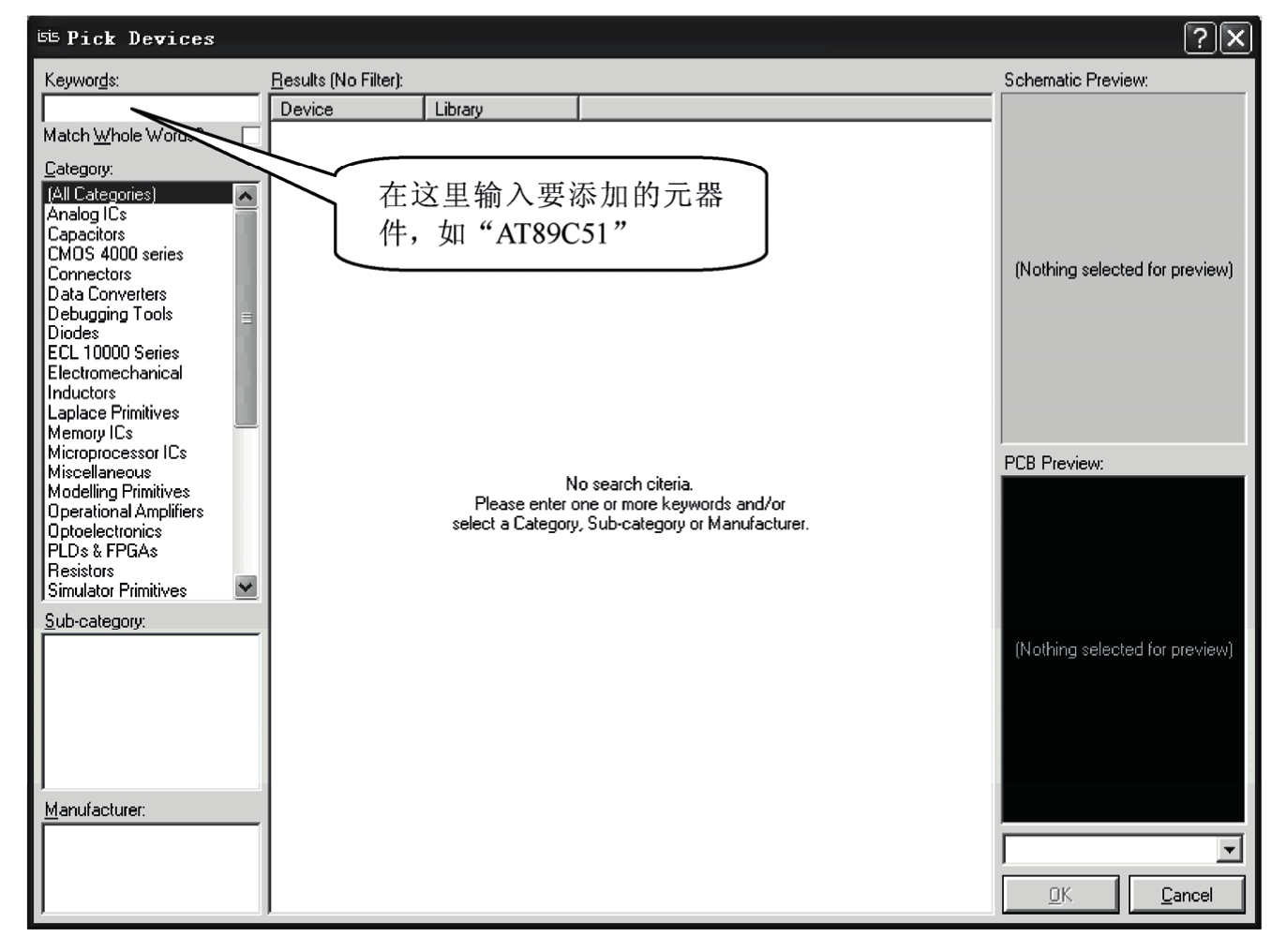Select the (All Categories) entry
Screen dimensions: 1286x952
click(x=139, y=194)
